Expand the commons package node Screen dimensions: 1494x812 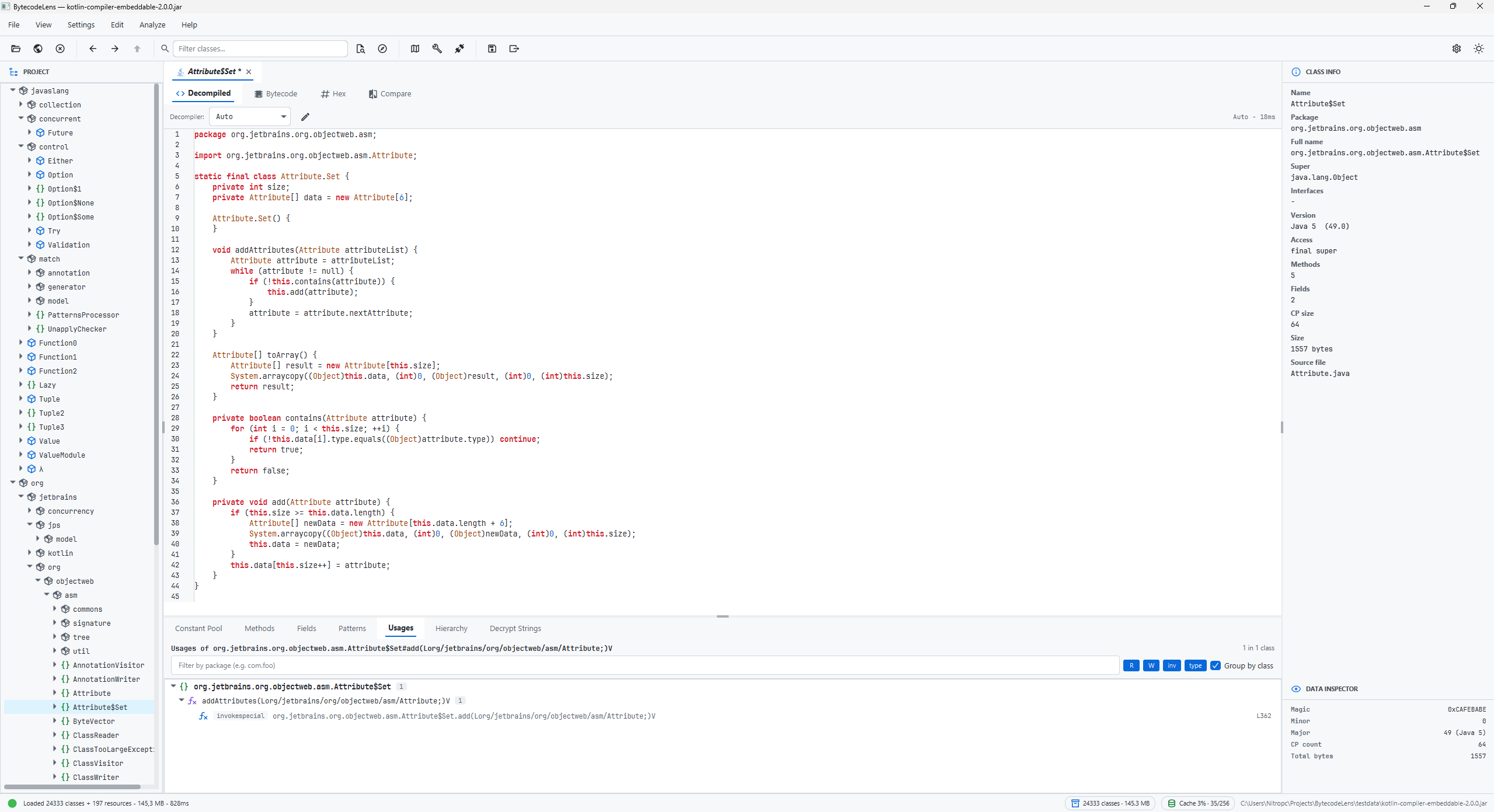55,609
